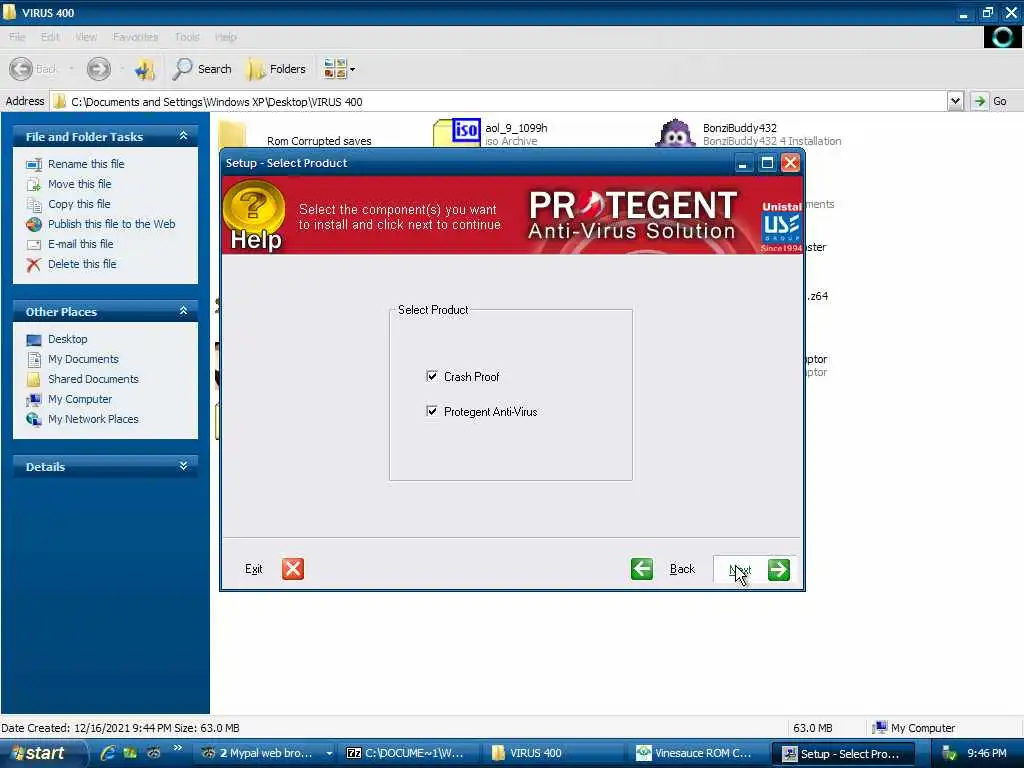1024x768 pixels.
Task: Click E-mail this file link
Action: (80, 244)
